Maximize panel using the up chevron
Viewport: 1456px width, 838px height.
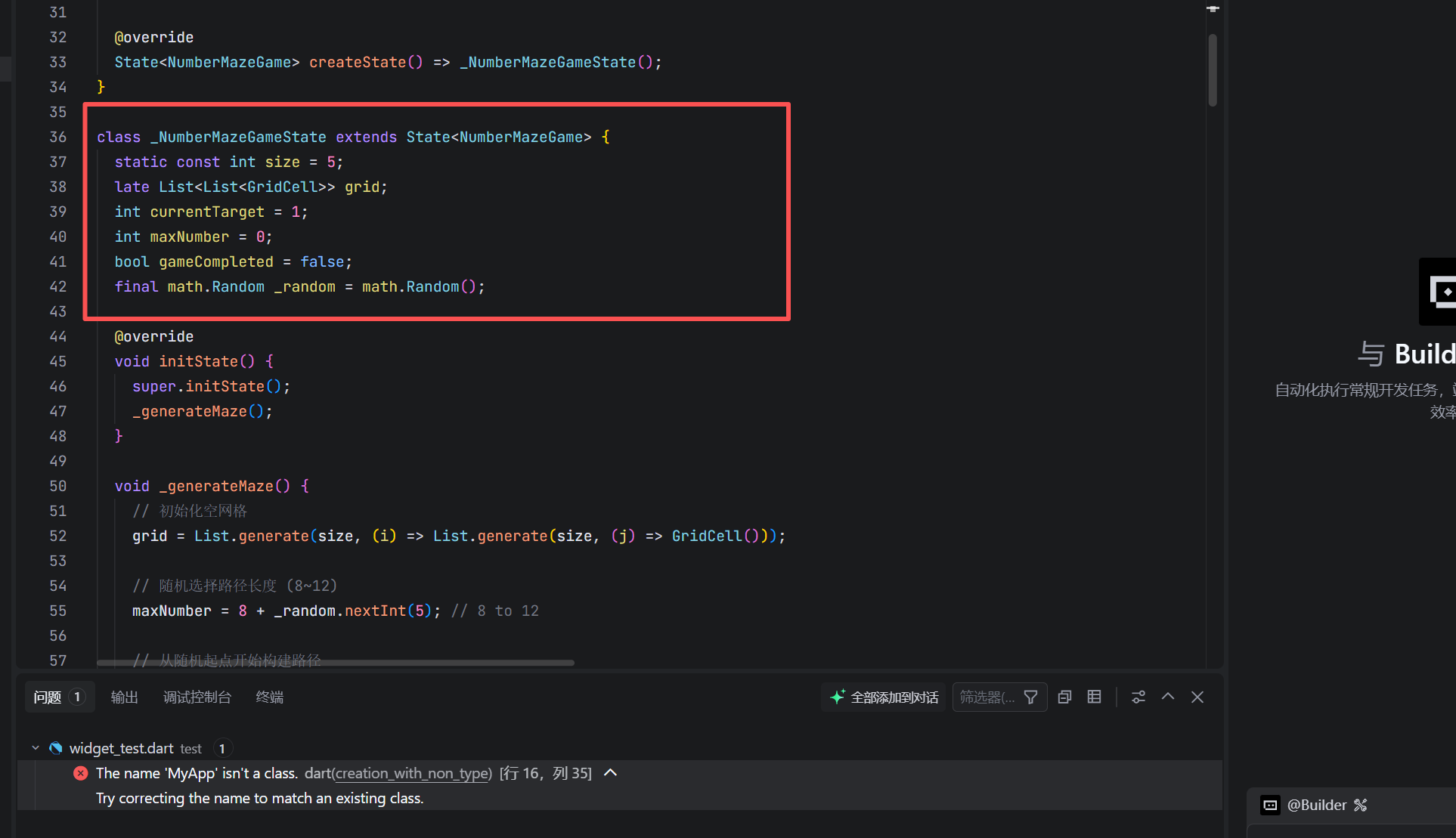[1168, 697]
